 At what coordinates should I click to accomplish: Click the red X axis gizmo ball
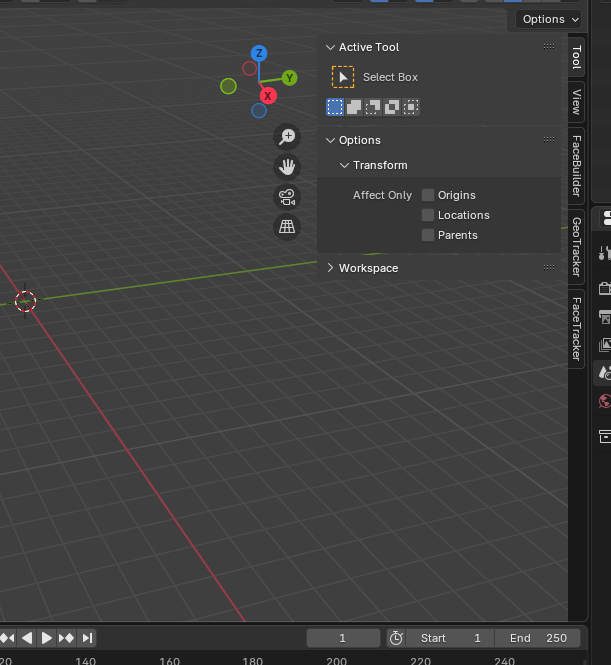coord(267,96)
